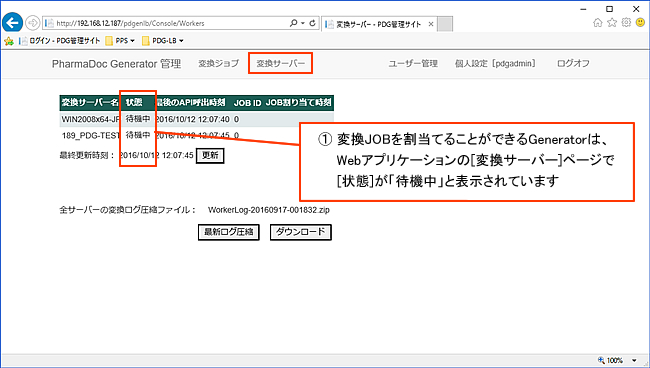This screenshot has width=650, height=368.
Task: Open the browser Home icon
Action: (597, 22)
